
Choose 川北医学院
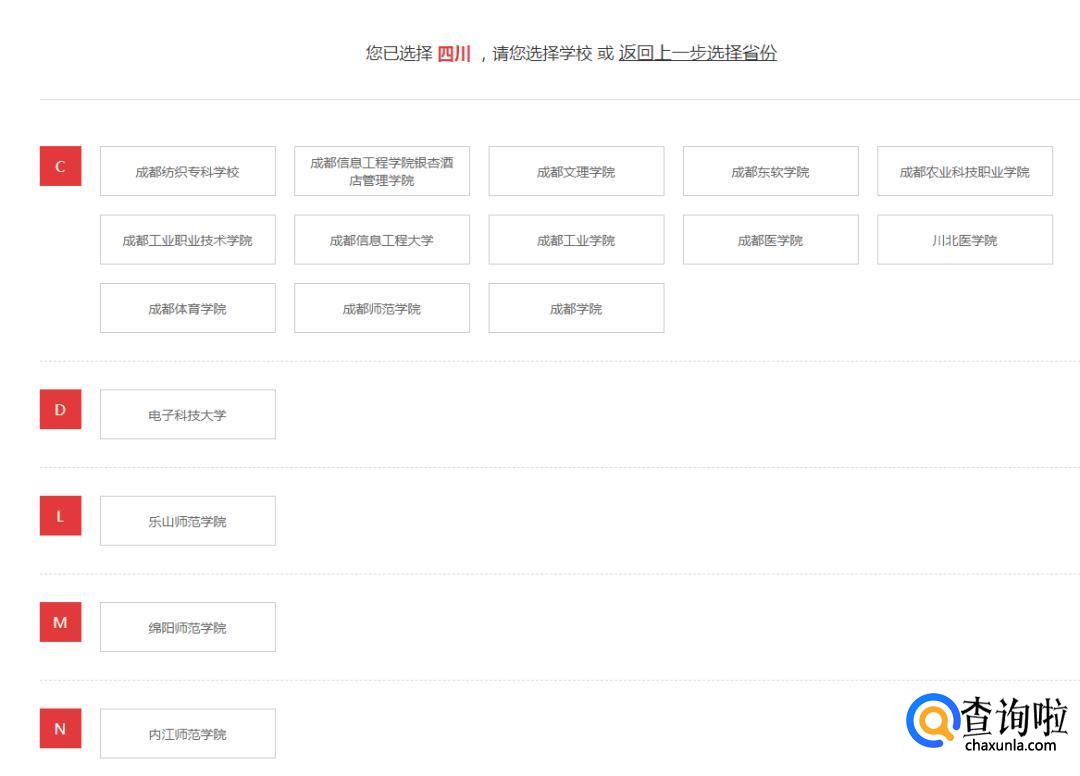click(964, 240)
